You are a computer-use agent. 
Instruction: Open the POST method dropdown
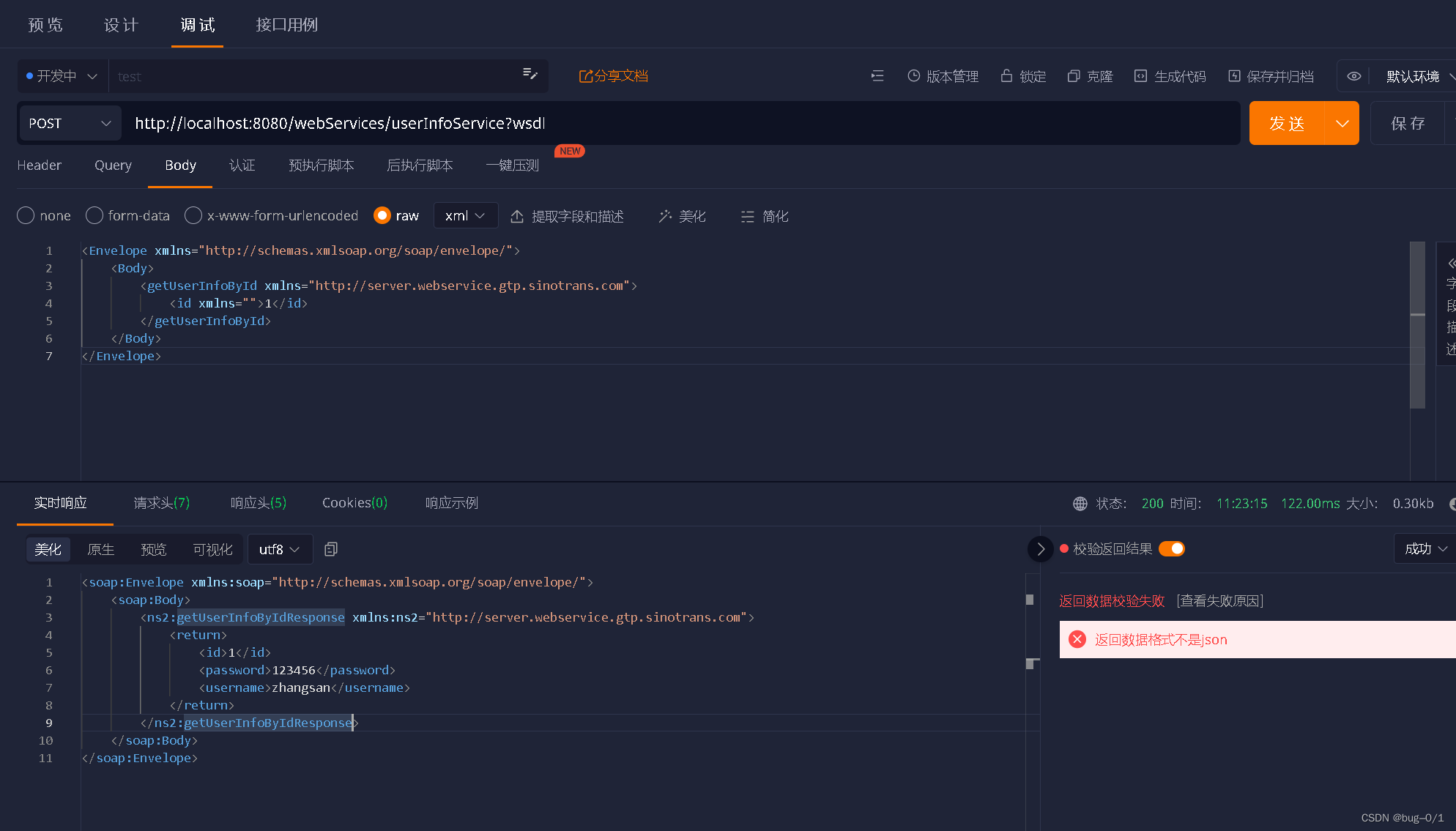[70, 123]
